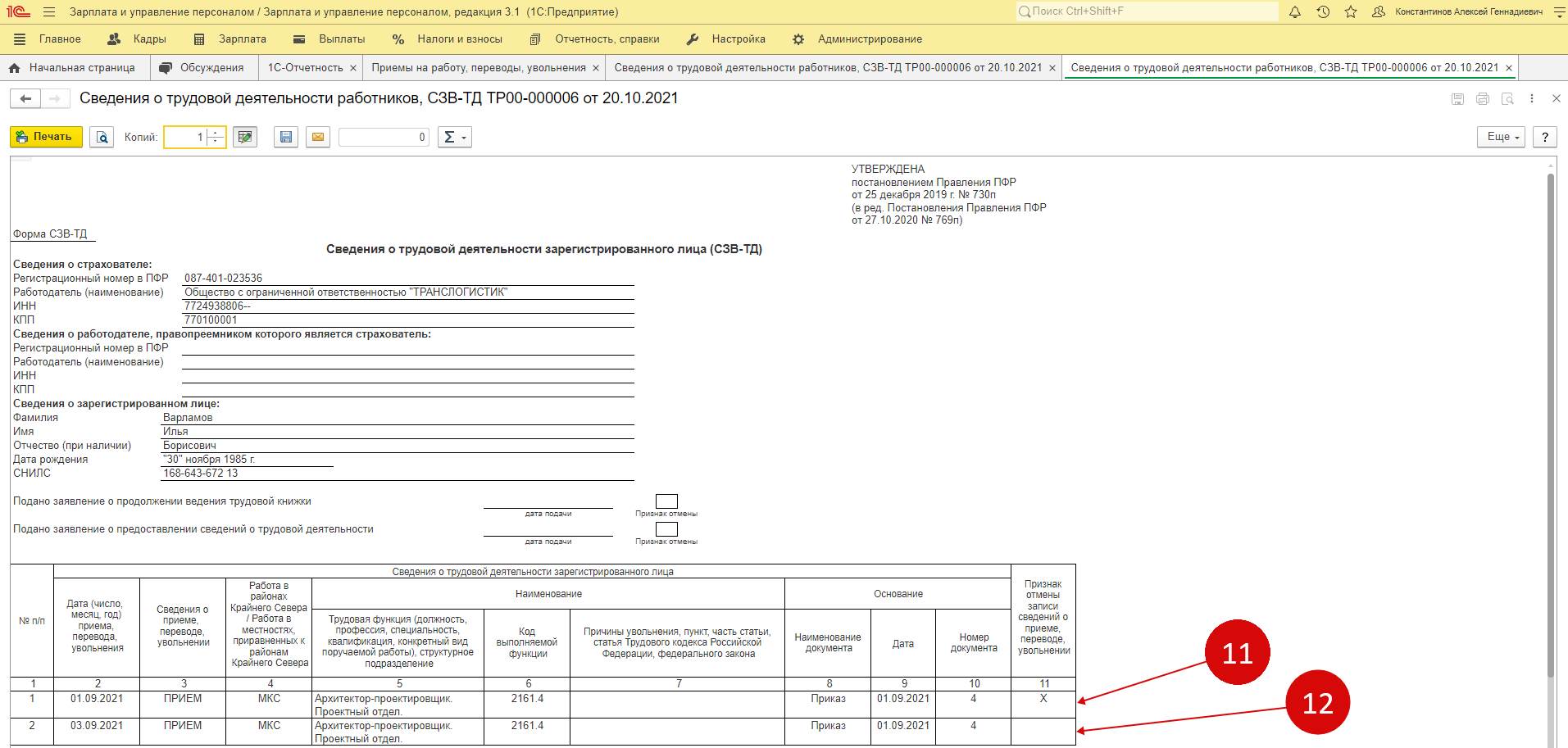This screenshot has height=748, width=1568.
Task: Select first name cell Илья
Action: pos(398,432)
